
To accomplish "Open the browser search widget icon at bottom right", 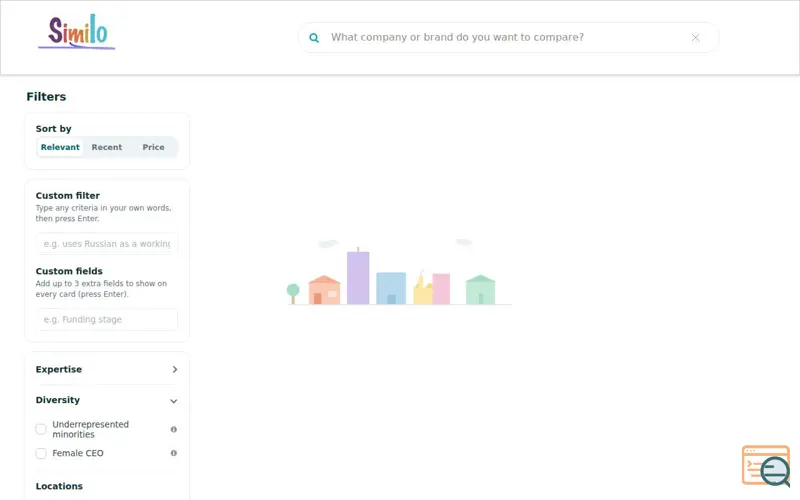I will [x=766, y=466].
